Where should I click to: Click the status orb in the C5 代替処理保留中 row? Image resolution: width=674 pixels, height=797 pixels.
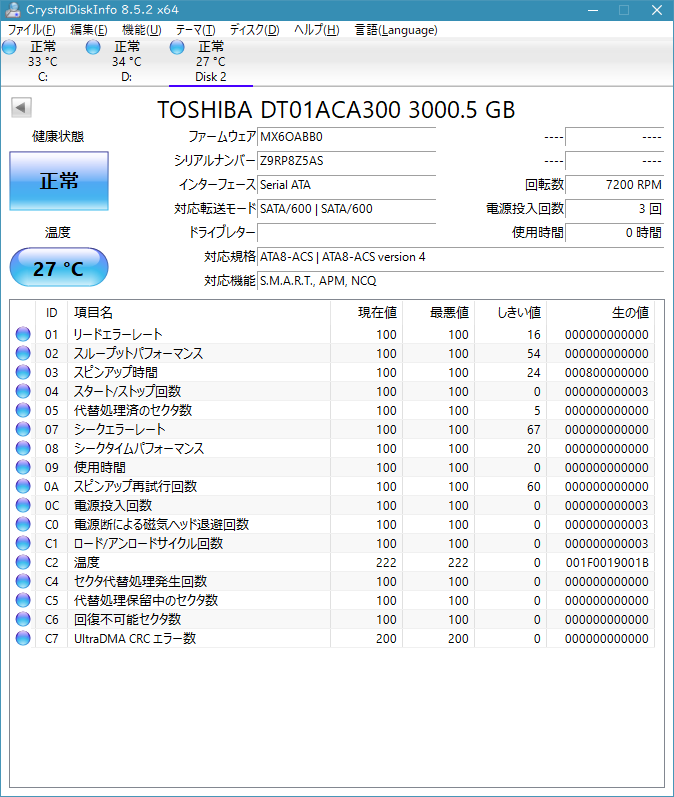click(x=23, y=600)
